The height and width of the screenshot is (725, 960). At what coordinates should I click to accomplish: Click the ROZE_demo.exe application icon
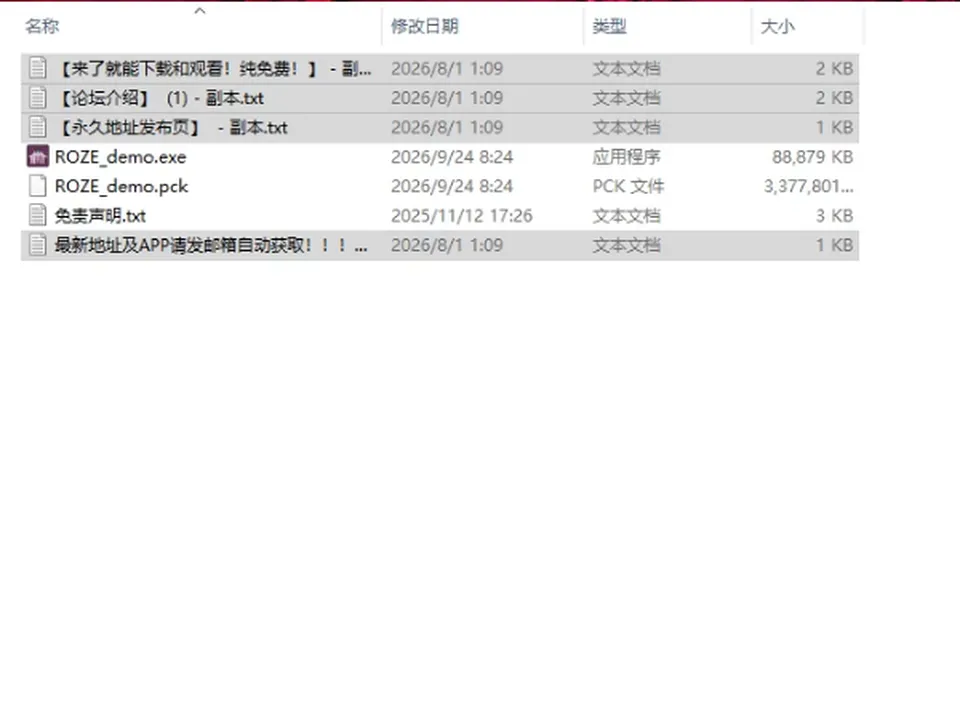click(37, 157)
